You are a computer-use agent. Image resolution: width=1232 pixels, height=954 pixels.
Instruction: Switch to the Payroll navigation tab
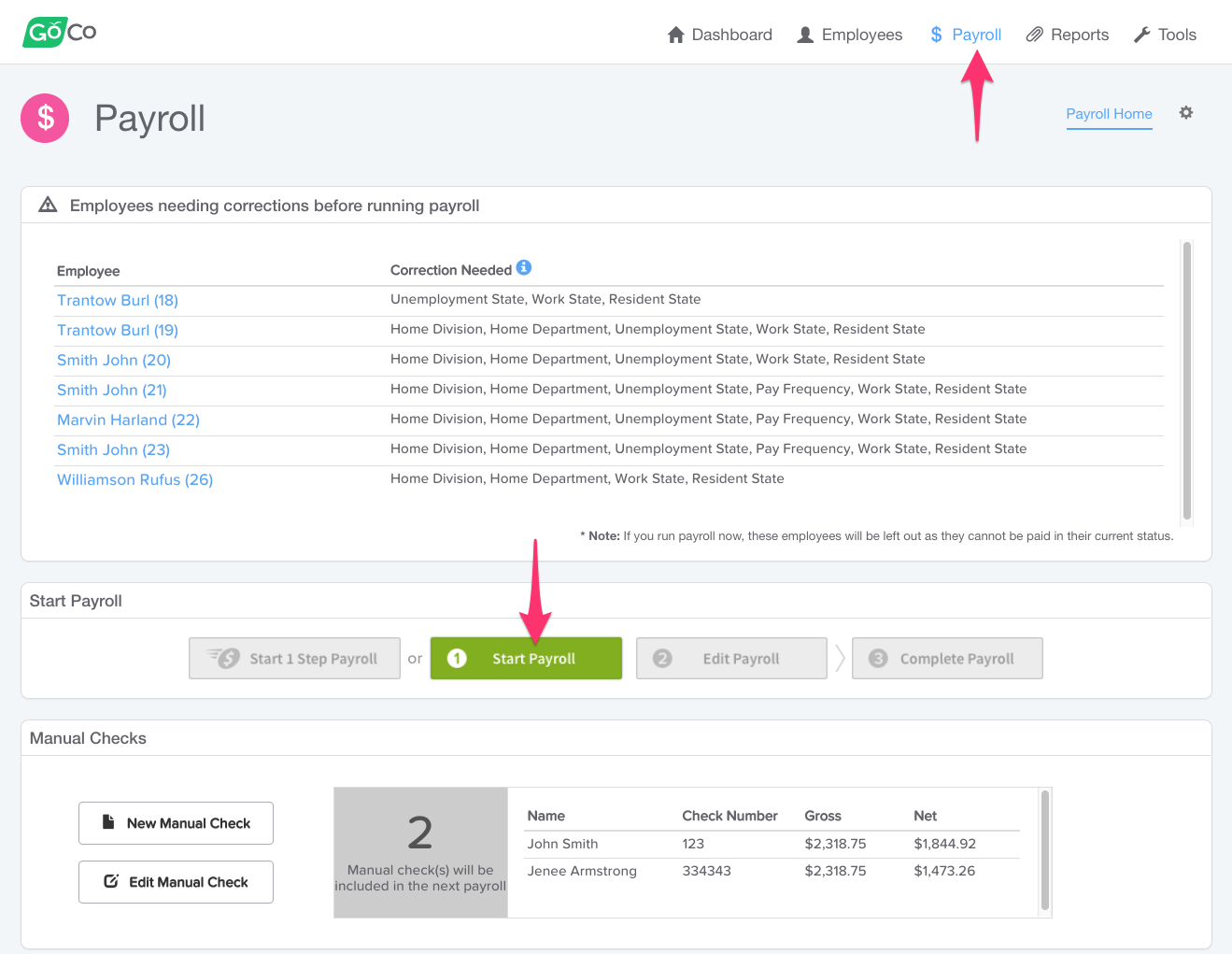point(975,34)
